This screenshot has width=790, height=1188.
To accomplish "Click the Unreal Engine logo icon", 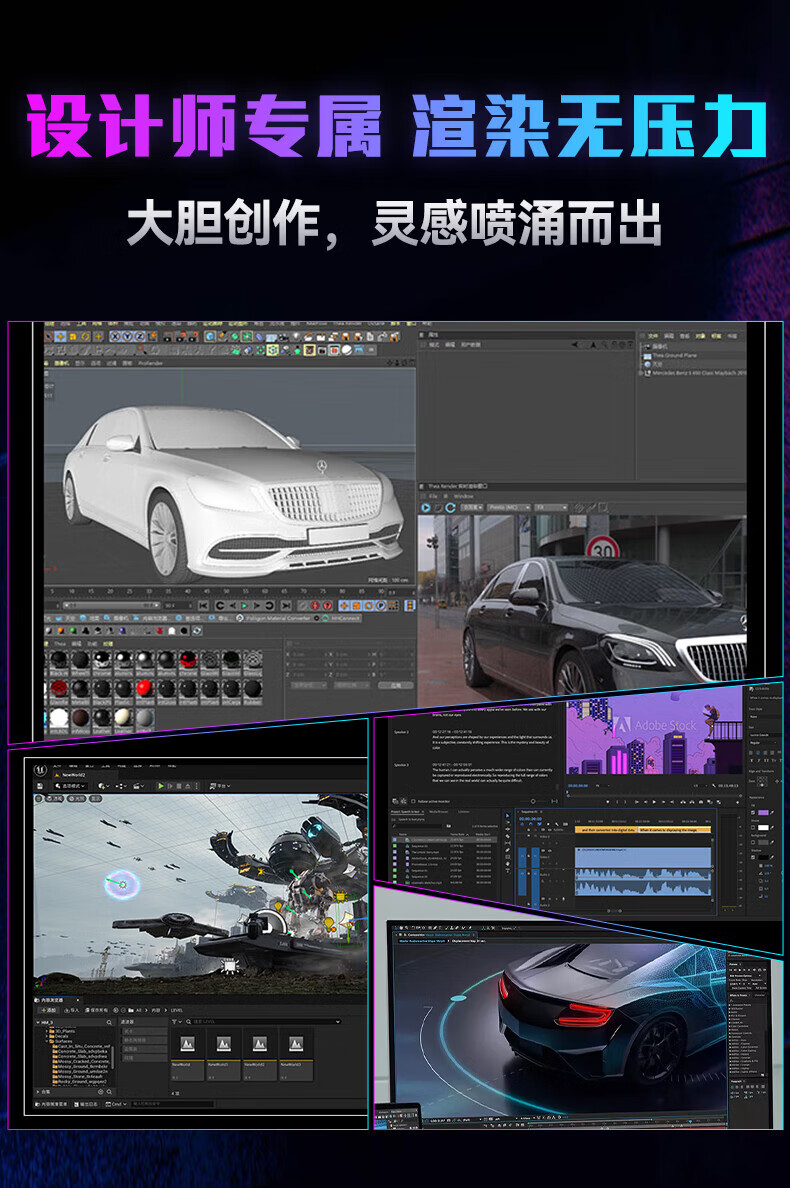I will tap(40, 770).
